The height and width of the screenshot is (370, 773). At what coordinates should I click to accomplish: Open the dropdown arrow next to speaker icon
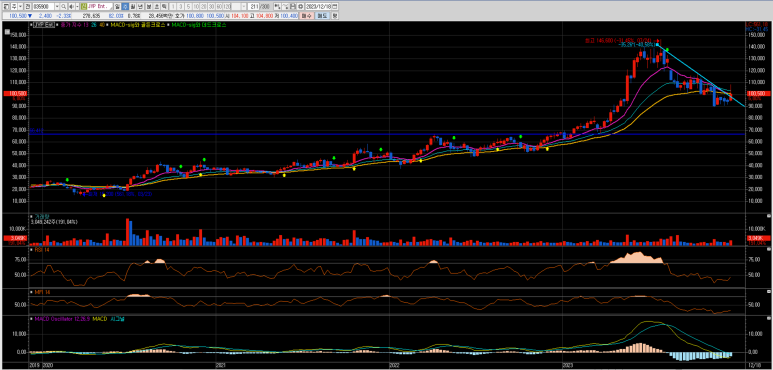click(x=77, y=6)
